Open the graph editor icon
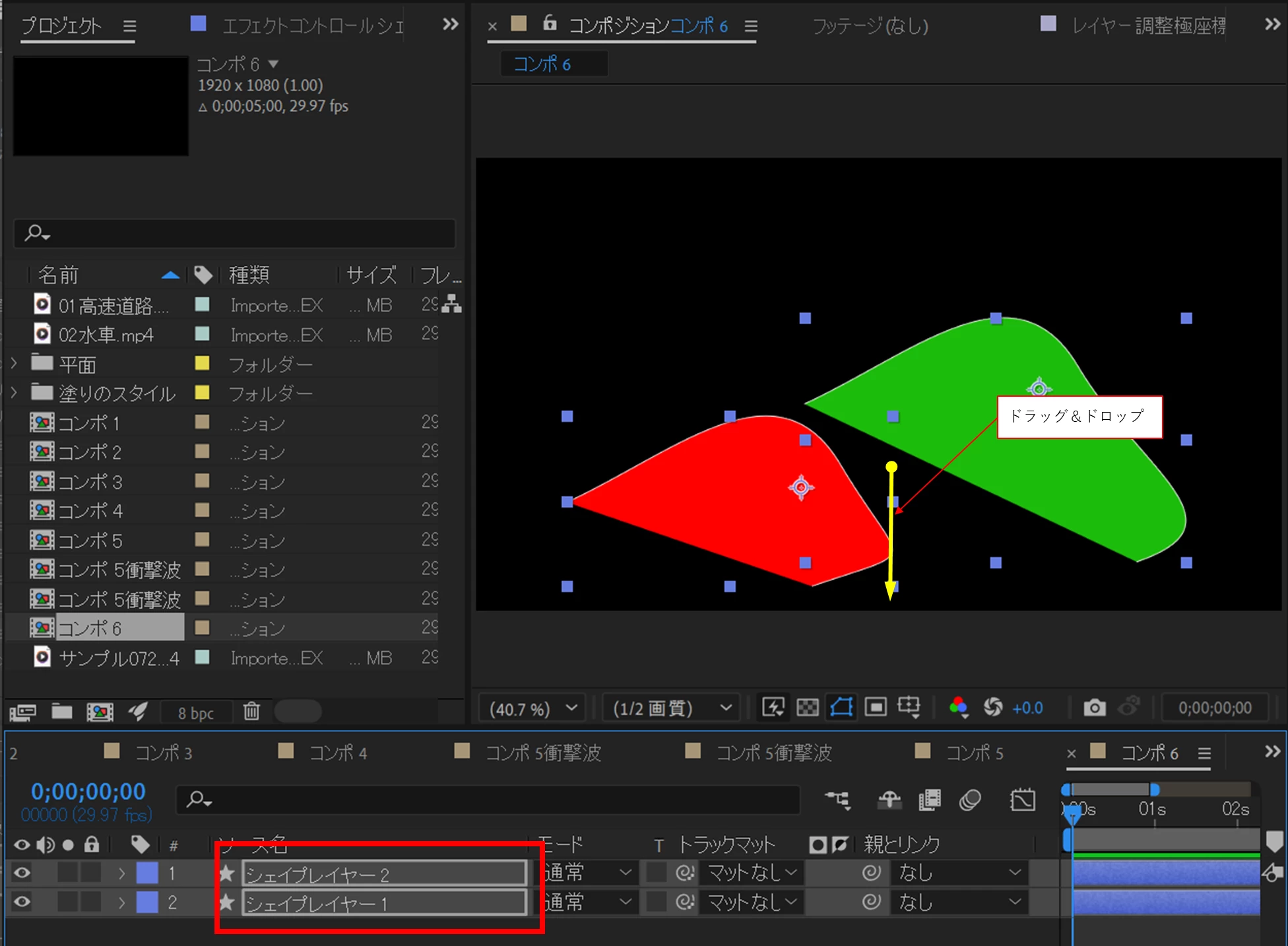This screenshot has height=946, width=1288. click(1022, 801)
